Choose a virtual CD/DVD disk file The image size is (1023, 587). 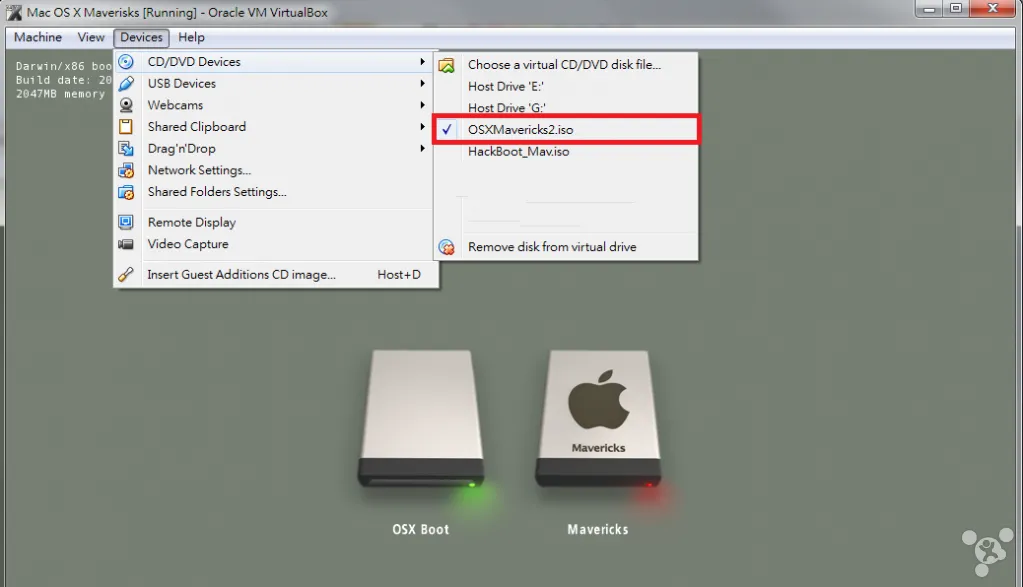click(x=566, y=65)
